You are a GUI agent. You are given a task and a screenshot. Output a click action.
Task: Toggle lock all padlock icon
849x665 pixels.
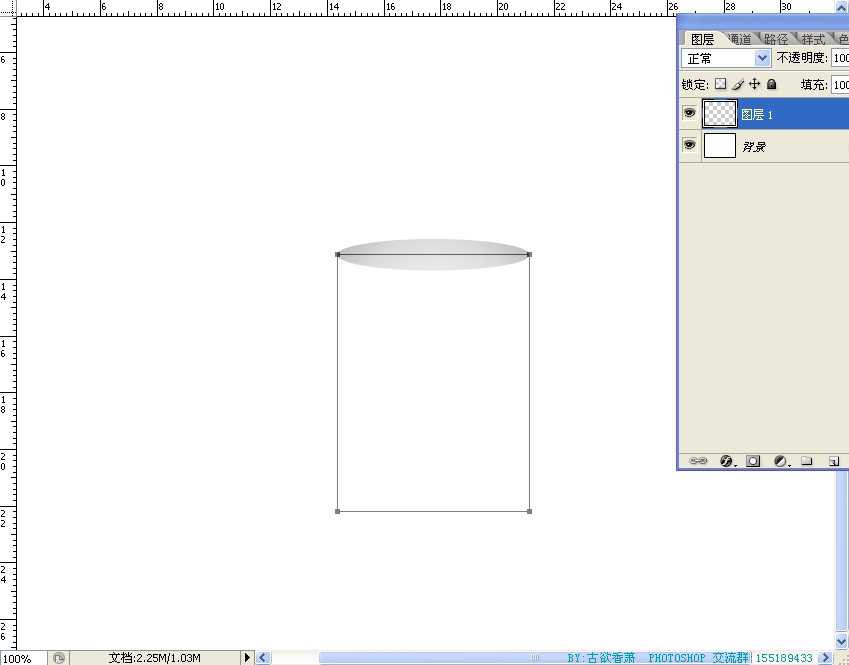[772, 85]
